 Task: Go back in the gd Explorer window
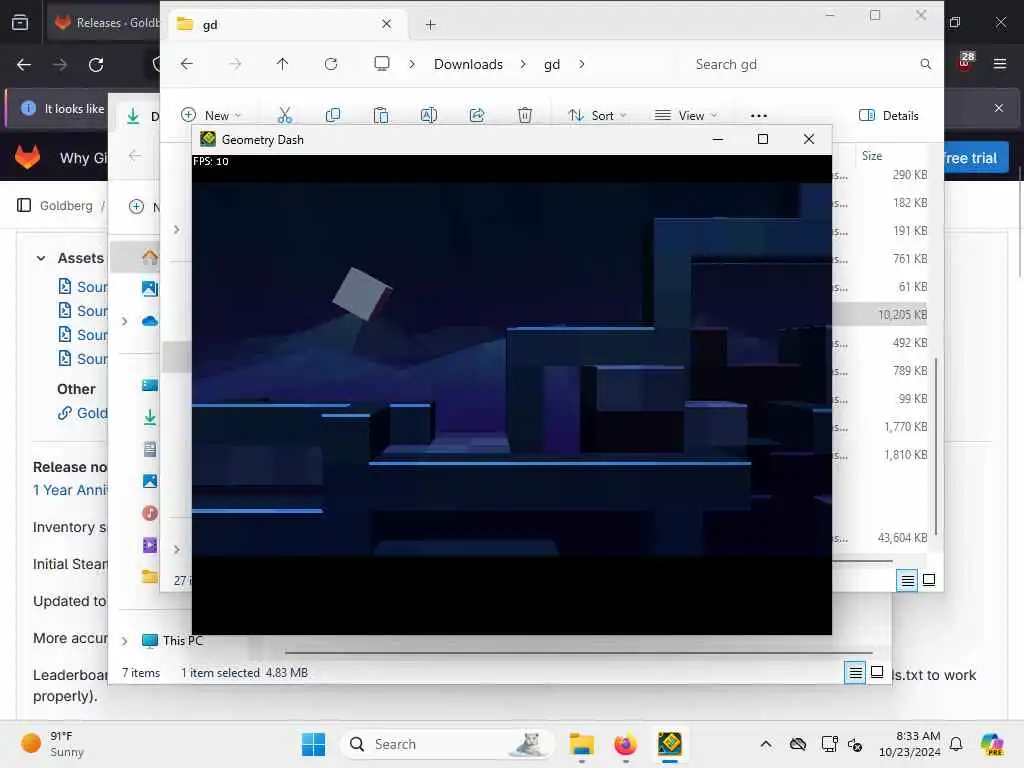187,64
